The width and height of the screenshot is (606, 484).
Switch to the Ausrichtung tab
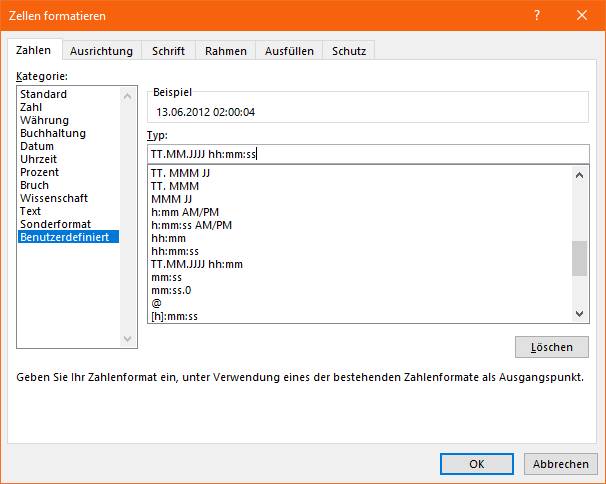(101, 51)
